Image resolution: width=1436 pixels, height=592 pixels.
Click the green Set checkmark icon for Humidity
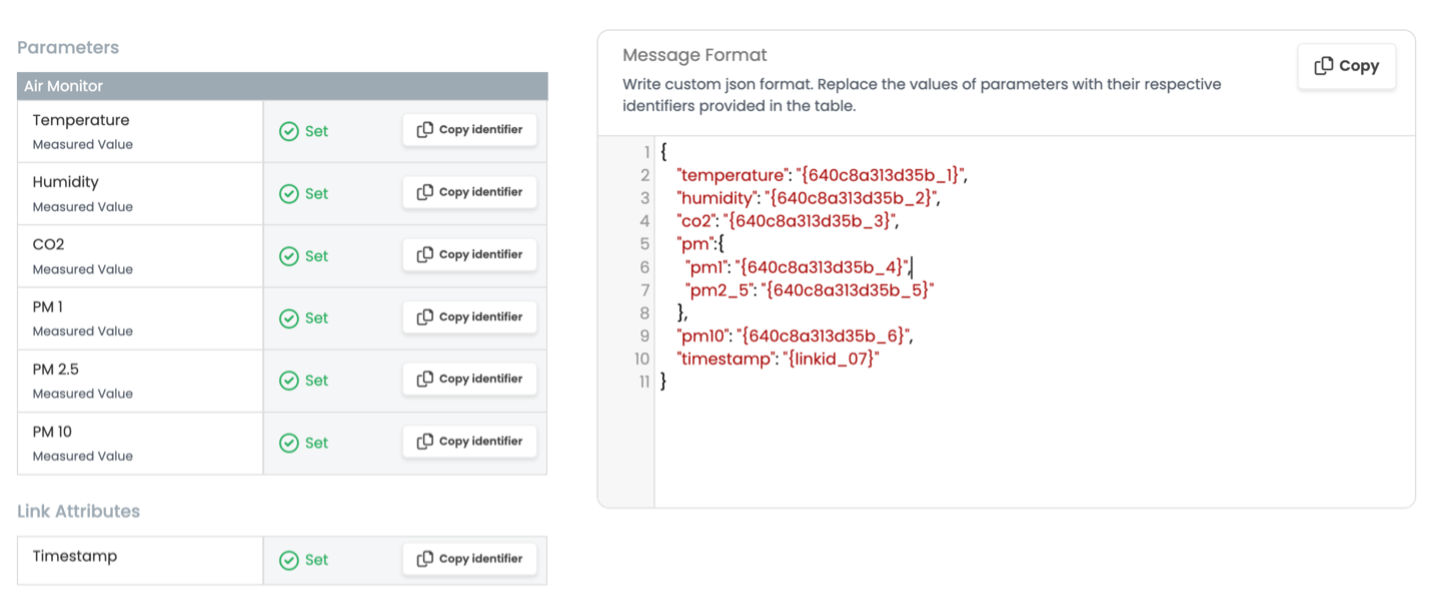pyautogui.click(x=289, y=194)
